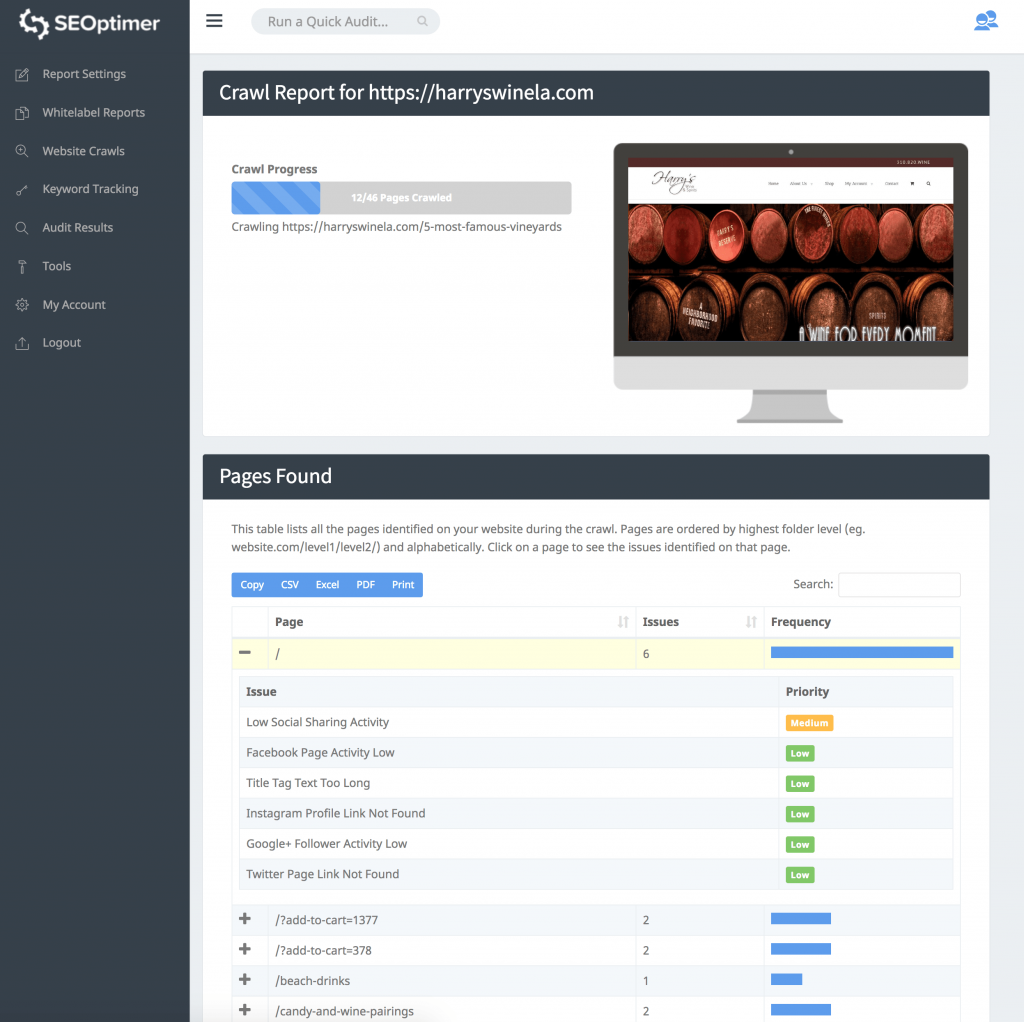Image resolution: width=1024 pixels, height=1022 pixels.
Task: Expand the /beach-drinks page row
Action: (x=245, y=980)
